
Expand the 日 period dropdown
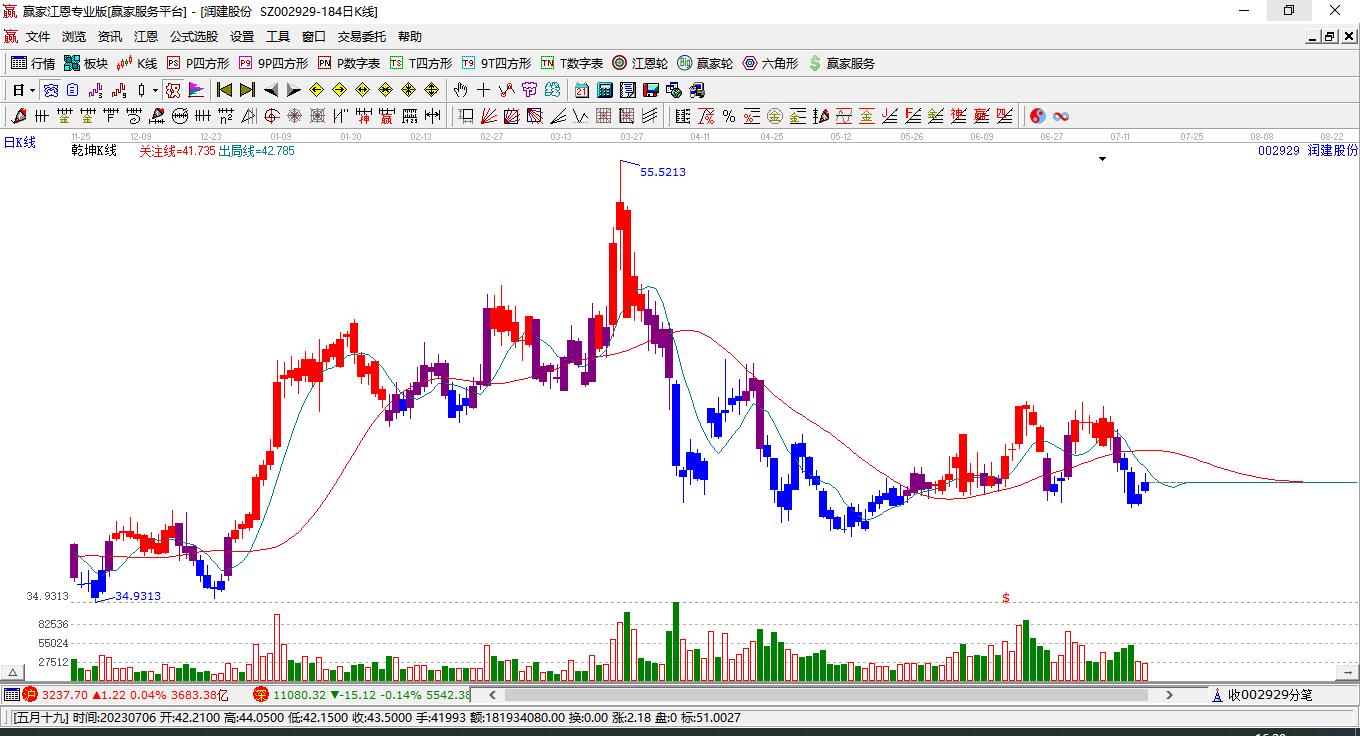[x=32, y=90]
